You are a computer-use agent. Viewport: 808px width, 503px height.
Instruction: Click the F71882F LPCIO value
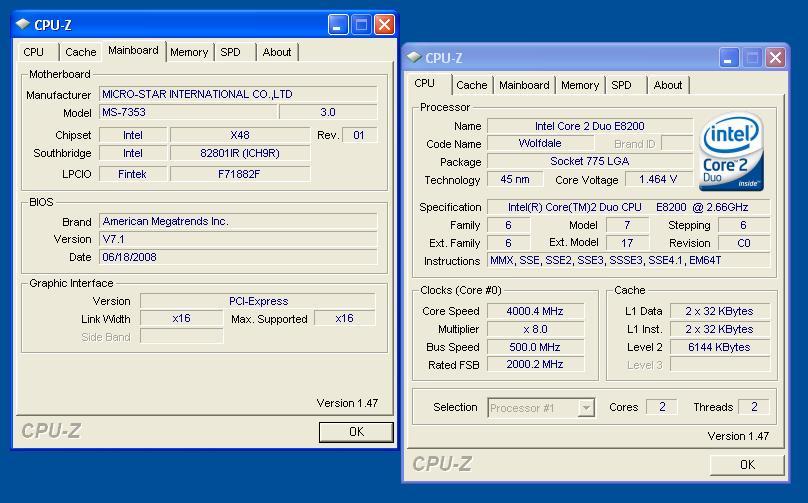(240, 174)
